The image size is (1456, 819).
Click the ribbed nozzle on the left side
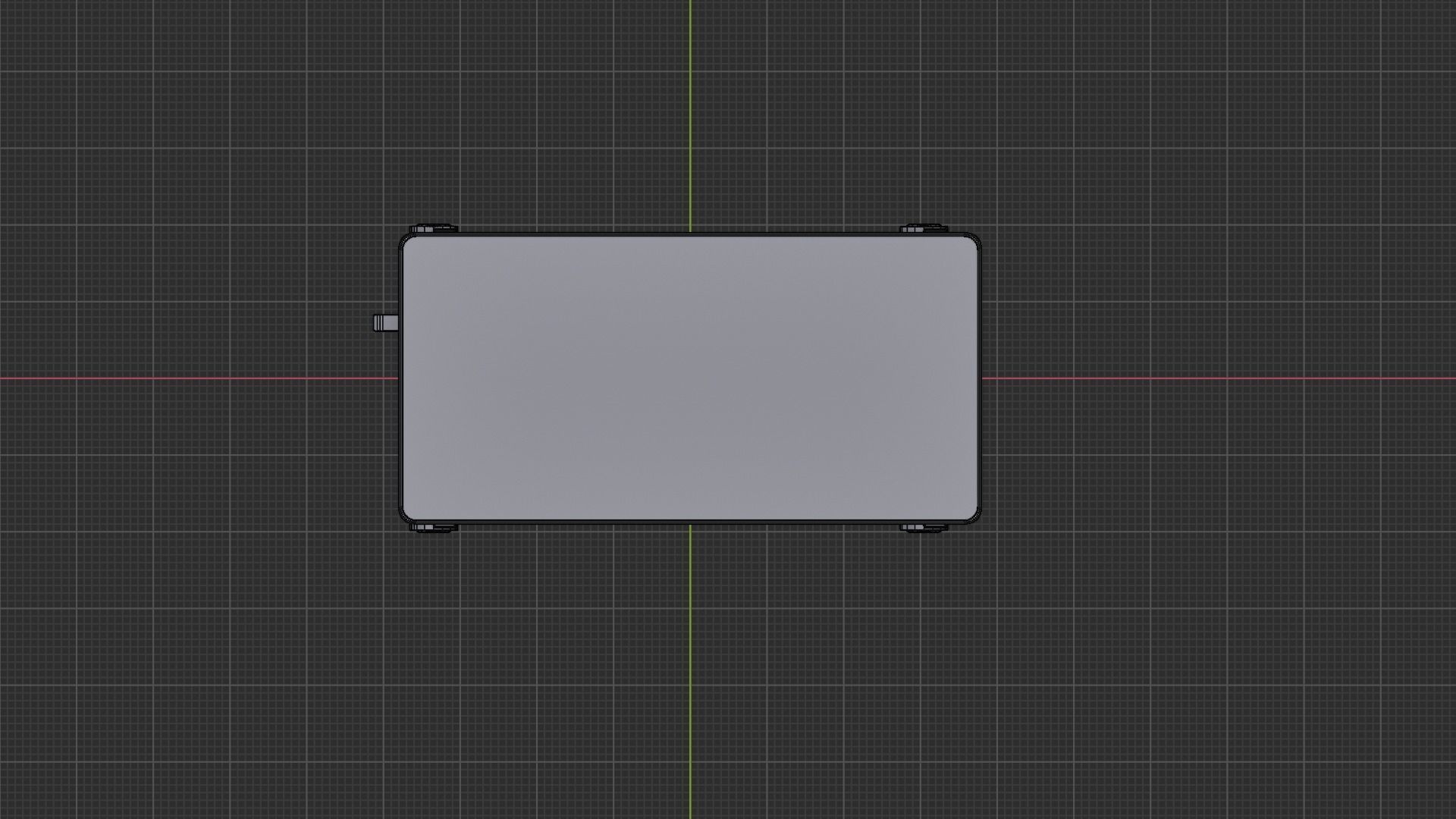(x=384, y=323)
